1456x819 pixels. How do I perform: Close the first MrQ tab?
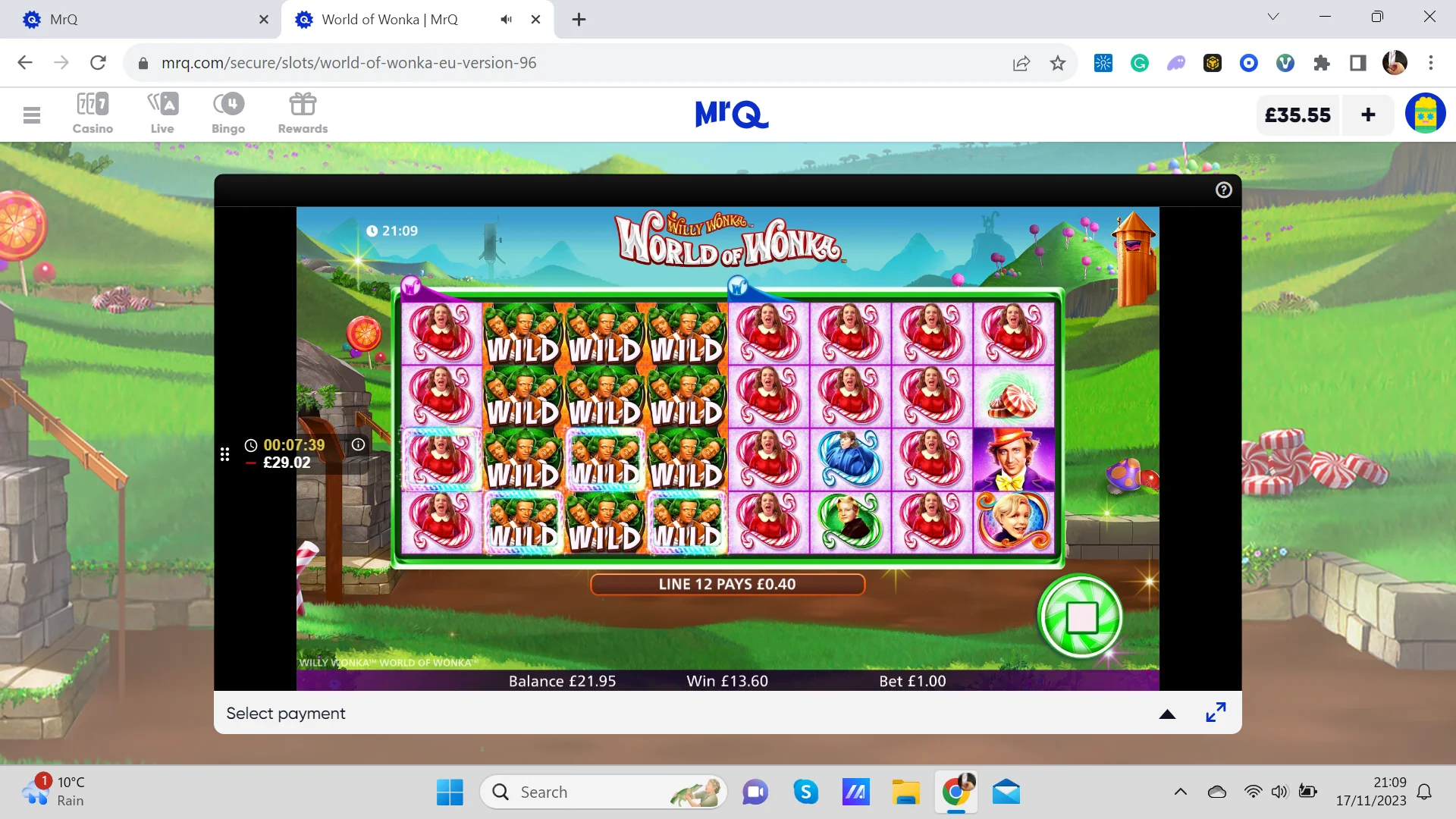pyautogui.click(x=263, y=20)
